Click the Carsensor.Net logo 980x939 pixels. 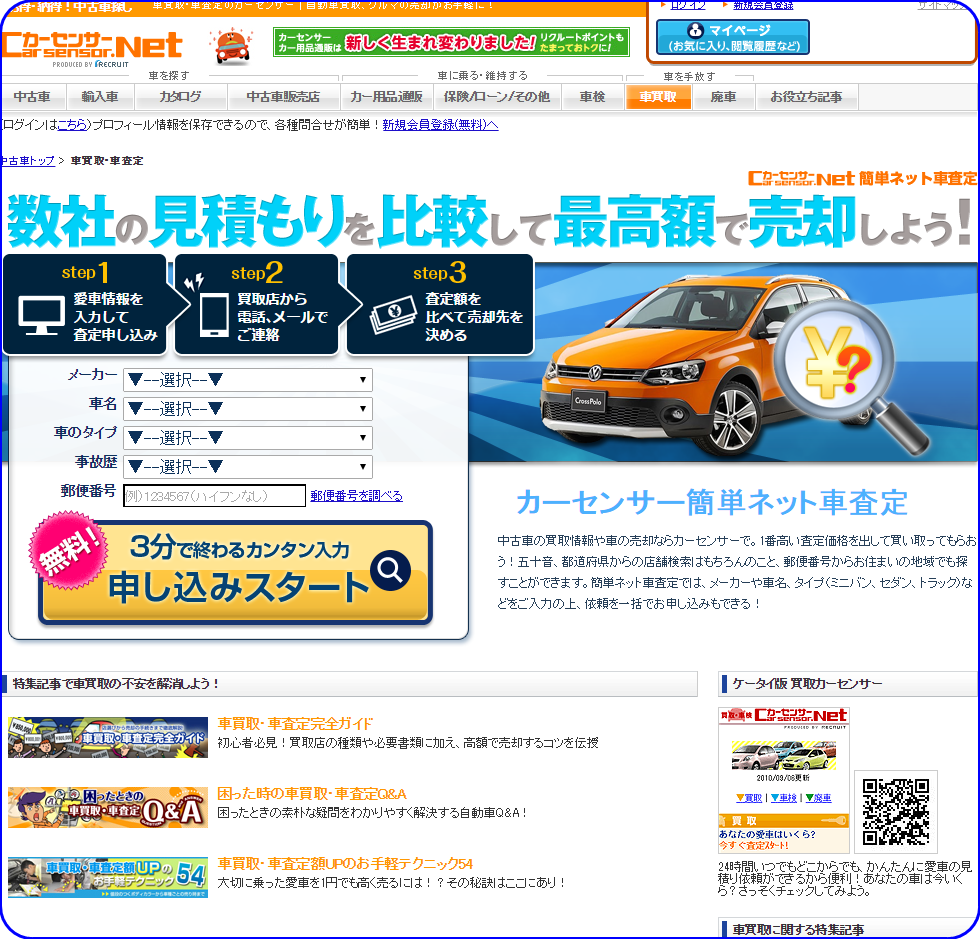pos(92,47)
